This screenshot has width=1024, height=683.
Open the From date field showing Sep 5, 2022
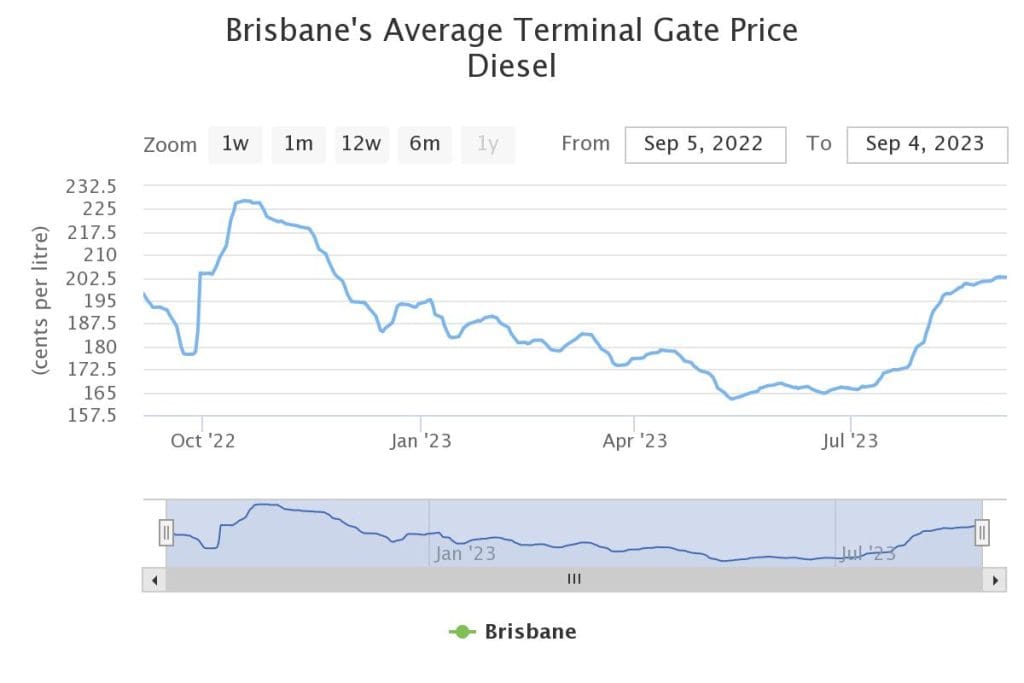705,144
